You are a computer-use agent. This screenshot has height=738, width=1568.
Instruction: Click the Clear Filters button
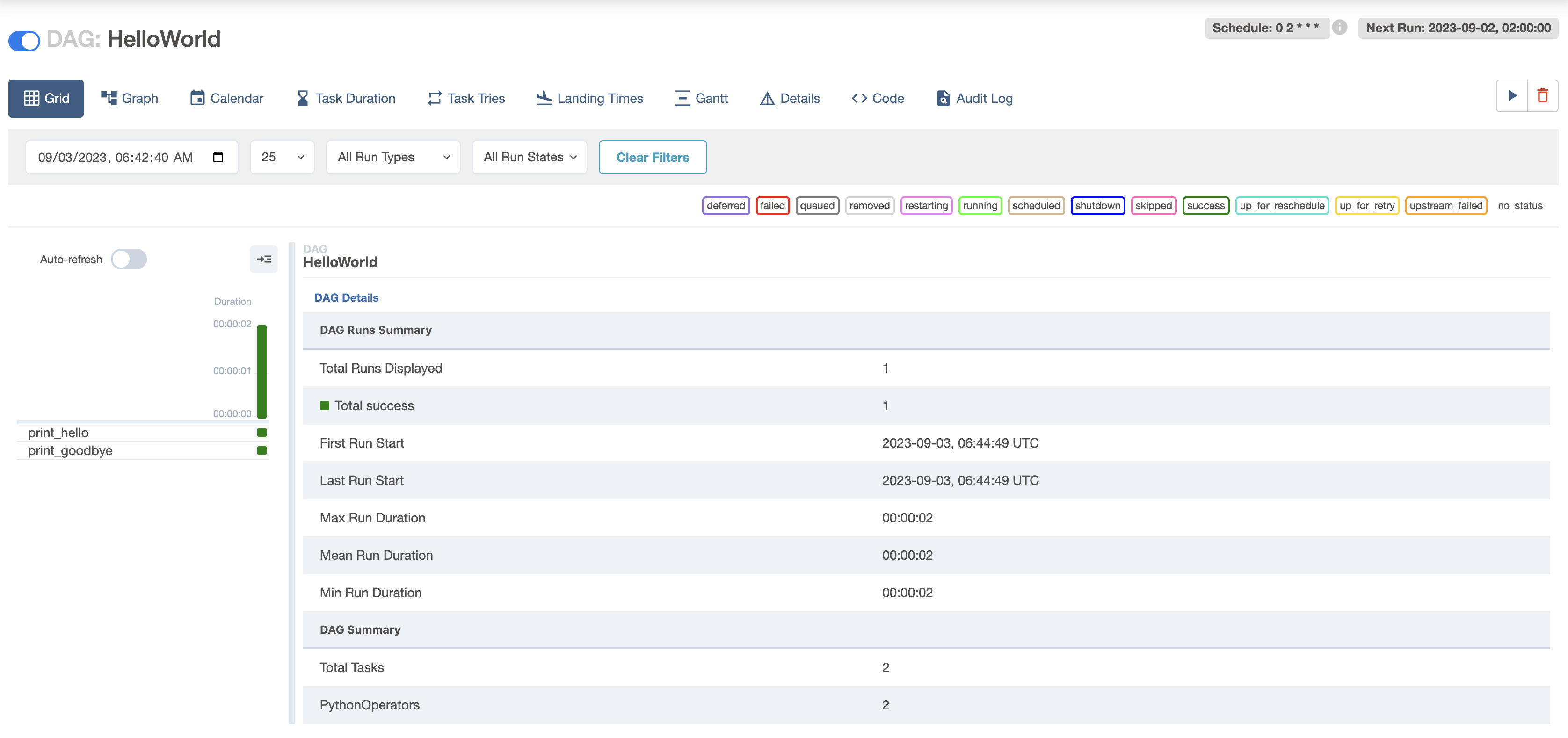click(652, 157)
